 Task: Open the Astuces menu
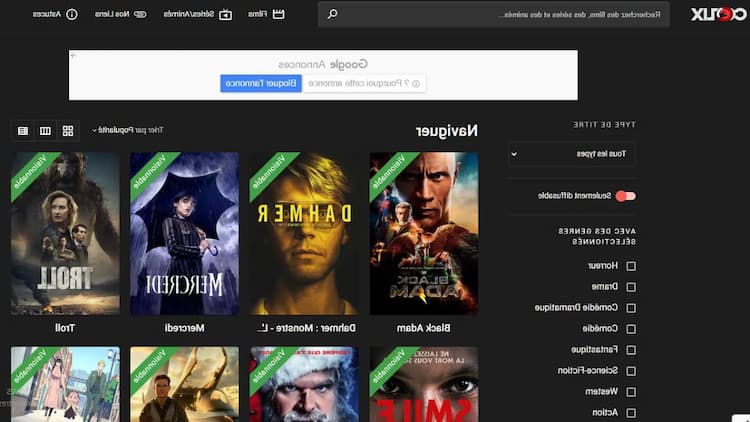click(x=55, y=14)
